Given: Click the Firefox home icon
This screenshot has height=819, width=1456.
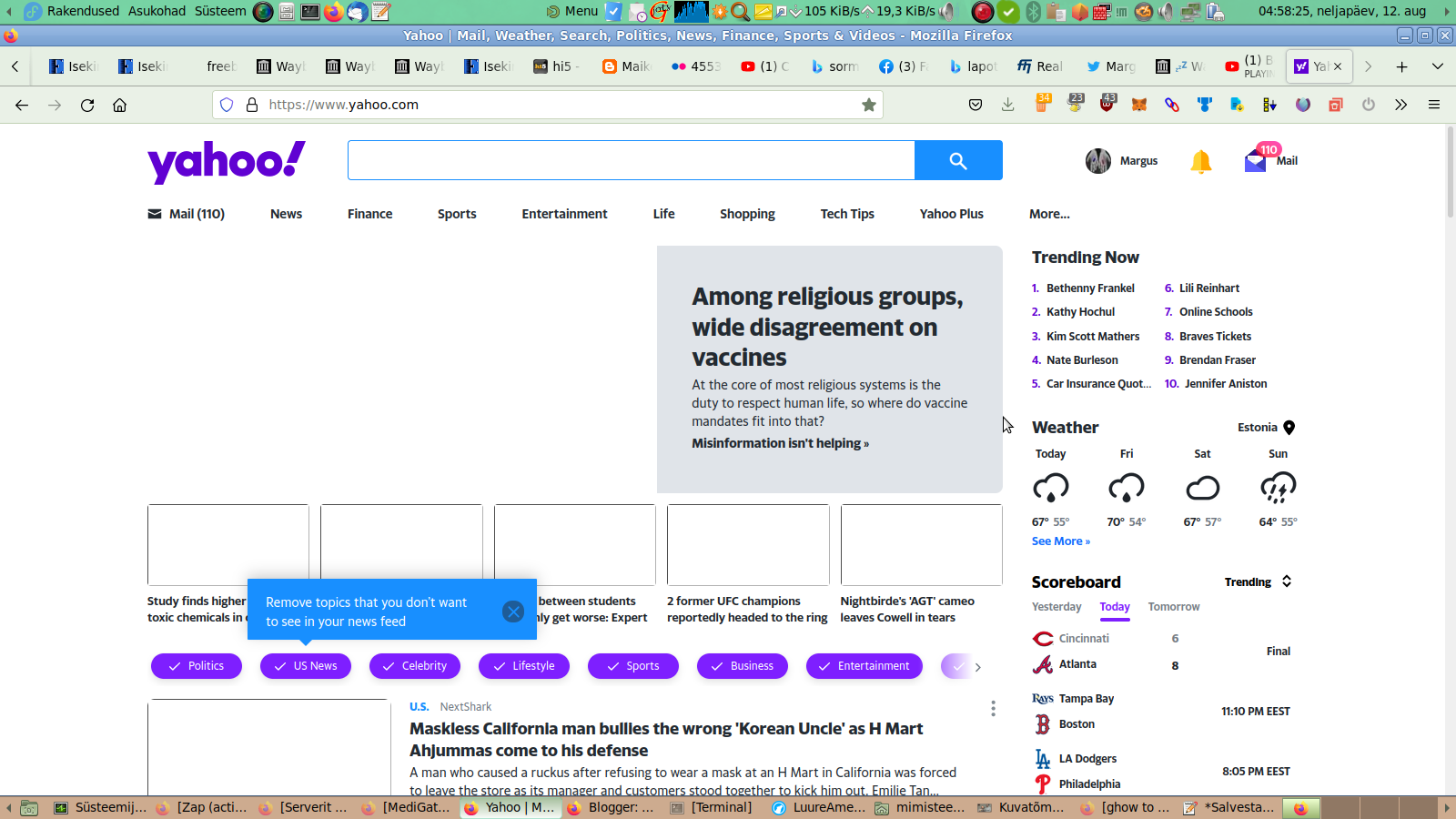Looking at the screenshot, I should click(x=119, y=105).
